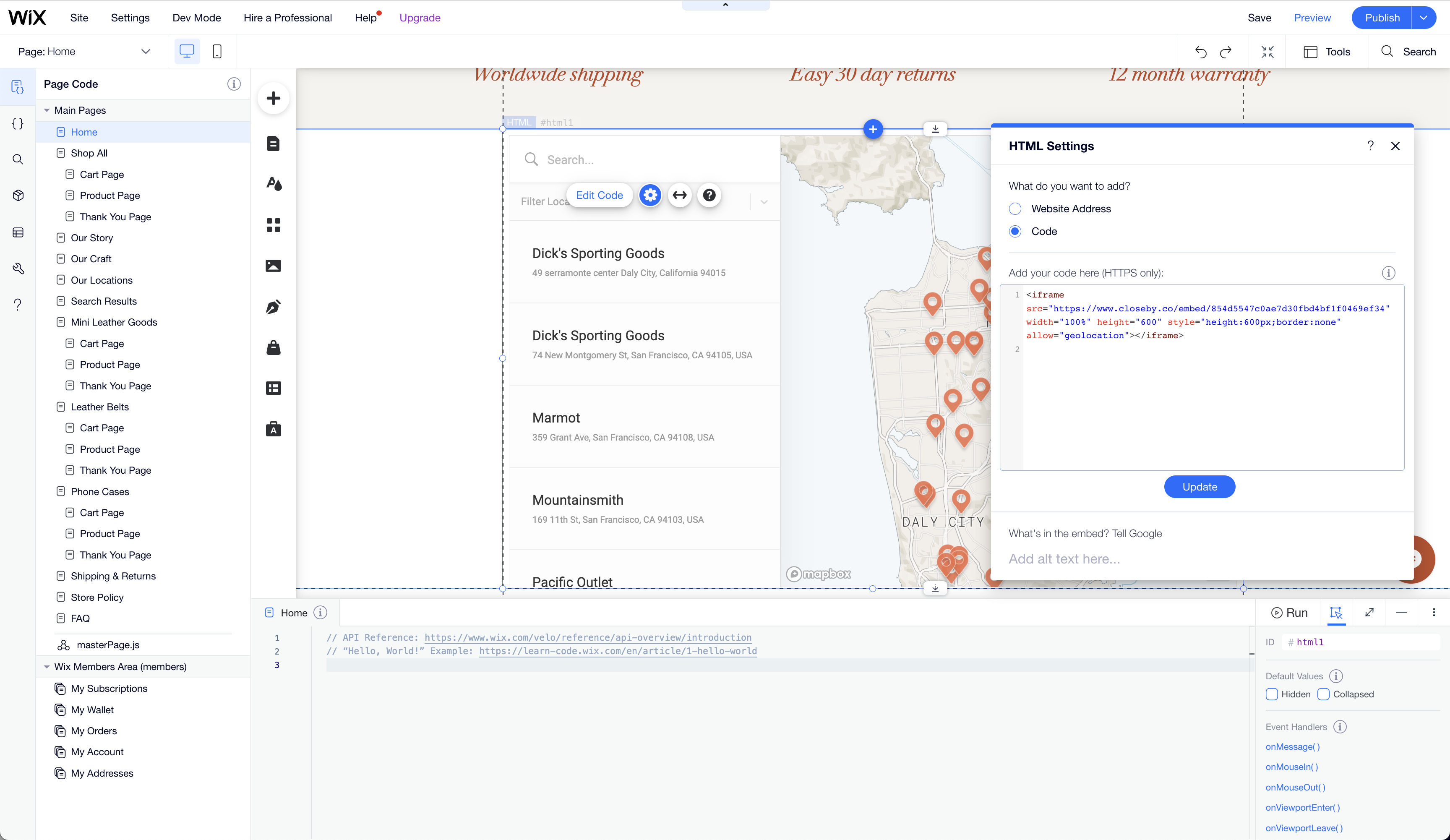Click Page Code info icon
The height and width of the screenshot is (840, 1450).
234,84
